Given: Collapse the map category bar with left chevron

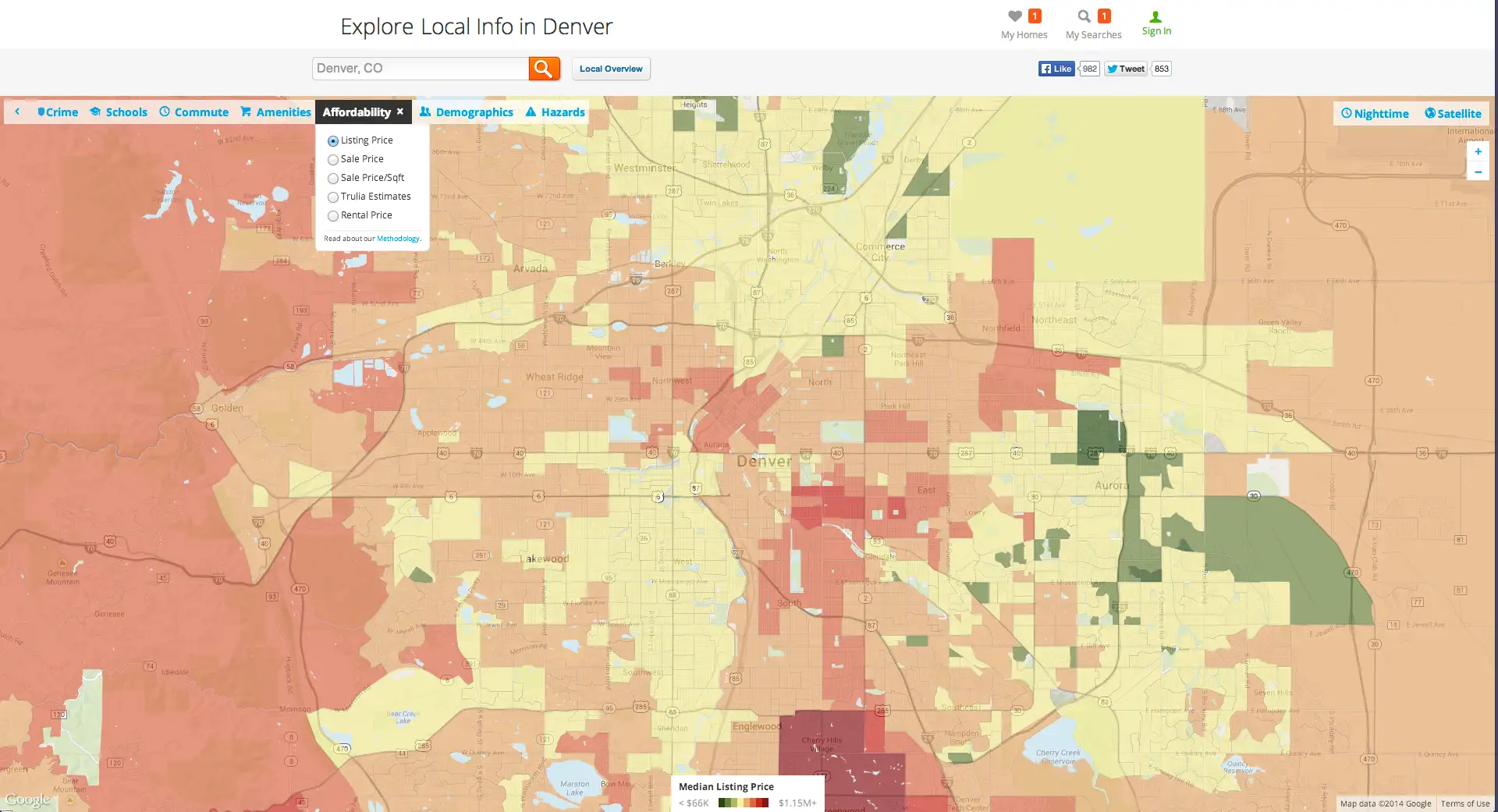Looking at the screenshot, I should (17, 112).
